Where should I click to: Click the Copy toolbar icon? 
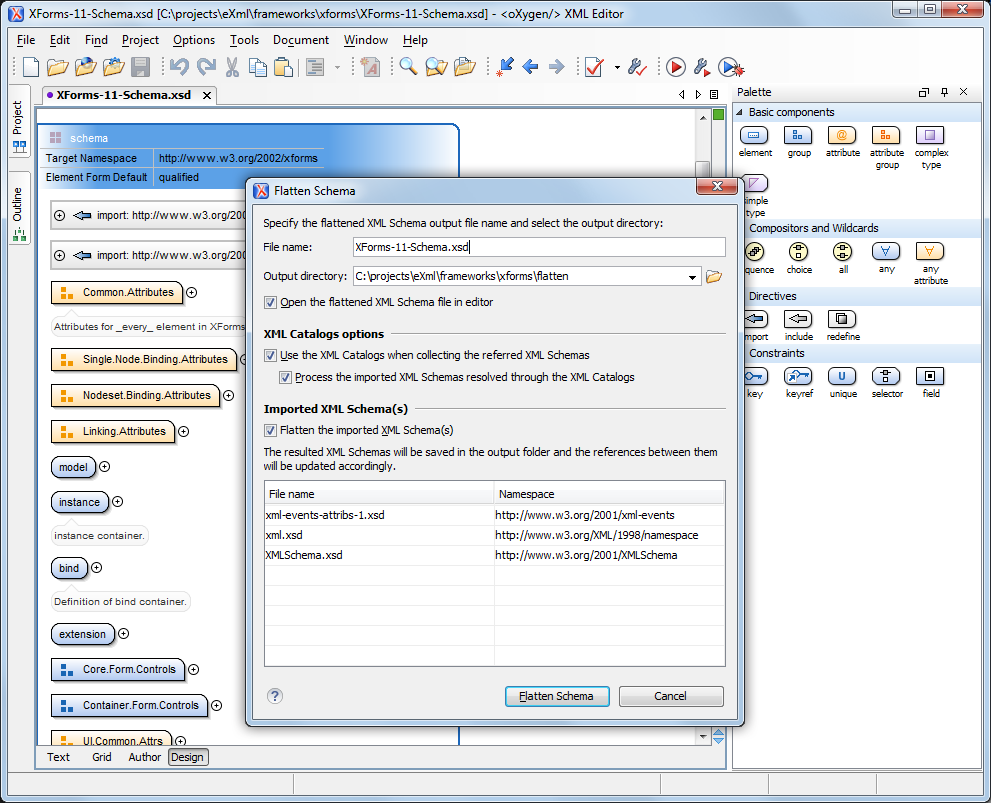coord(258,66)
